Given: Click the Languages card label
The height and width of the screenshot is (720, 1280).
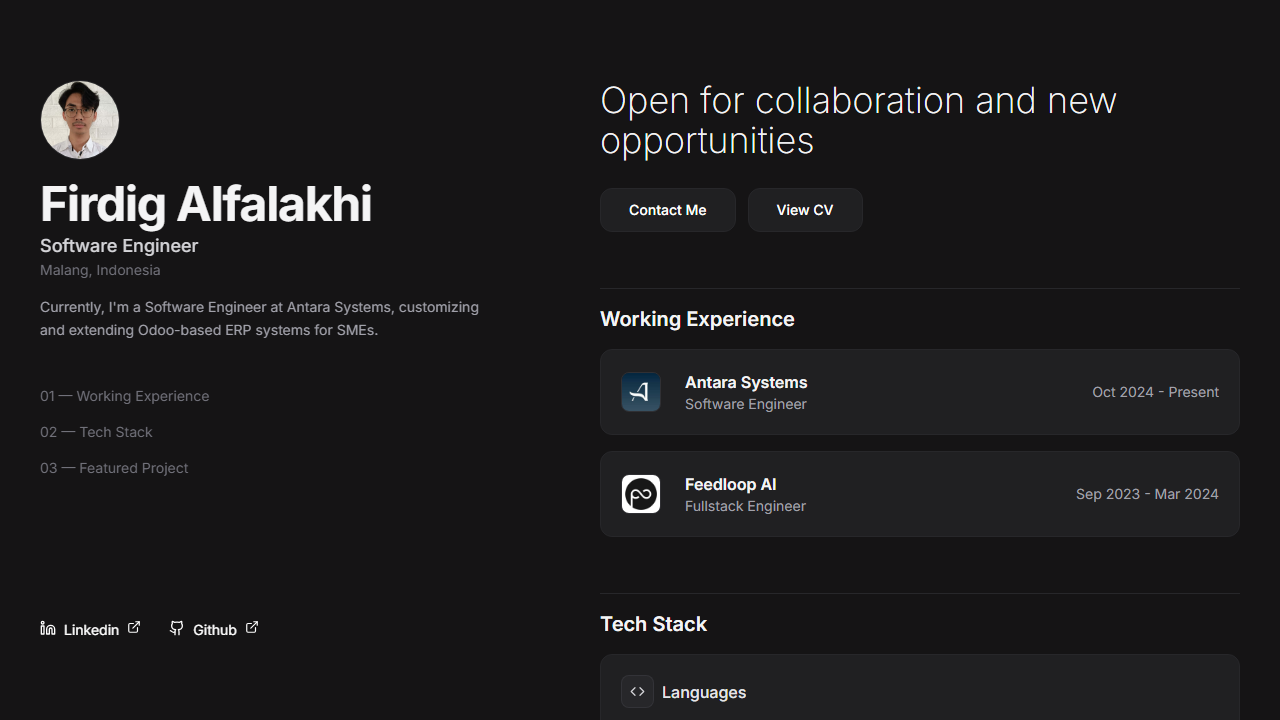Looking at the screenshot, I should [x=704, y=692].
